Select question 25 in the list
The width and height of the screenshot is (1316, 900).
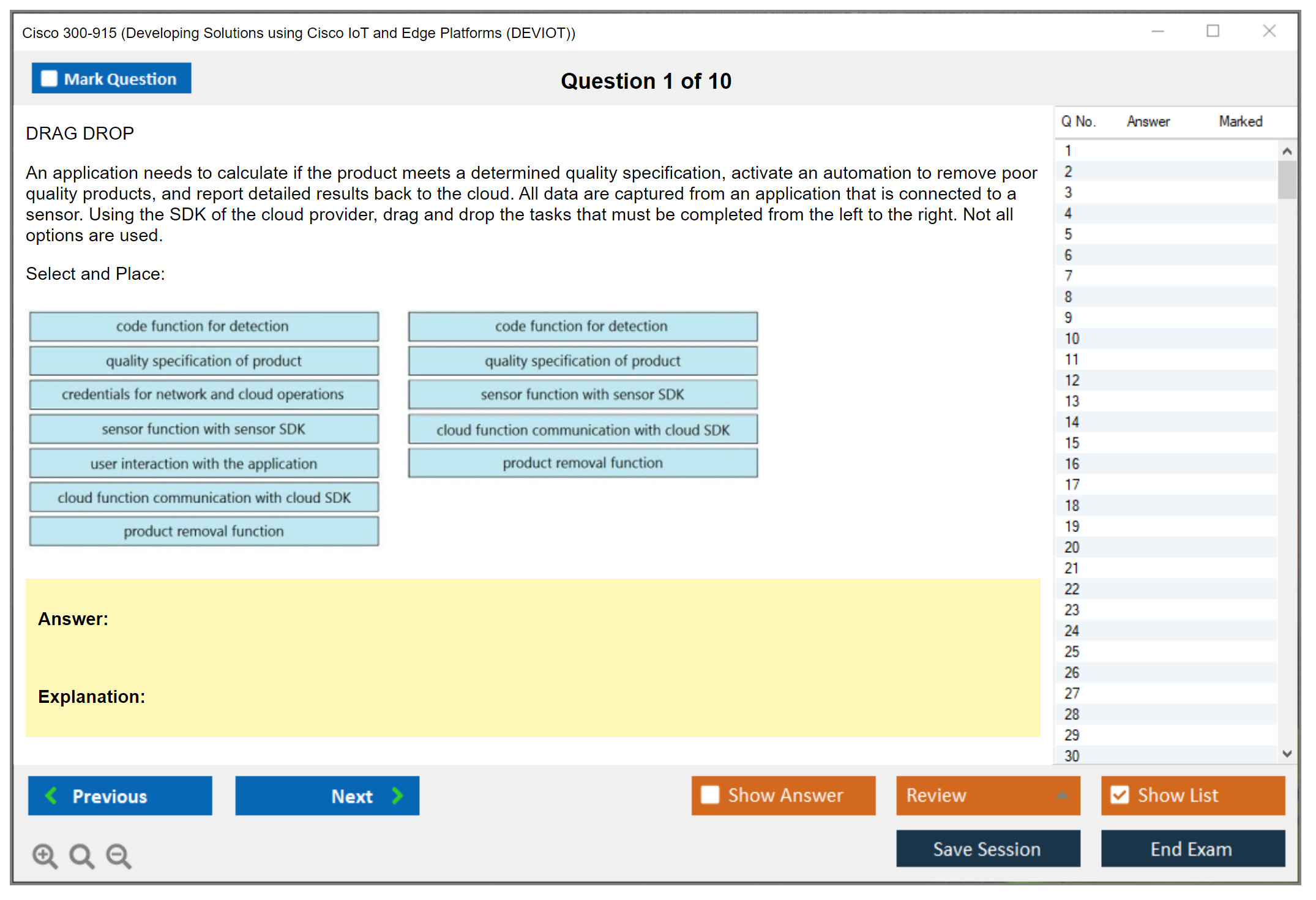1072,651
